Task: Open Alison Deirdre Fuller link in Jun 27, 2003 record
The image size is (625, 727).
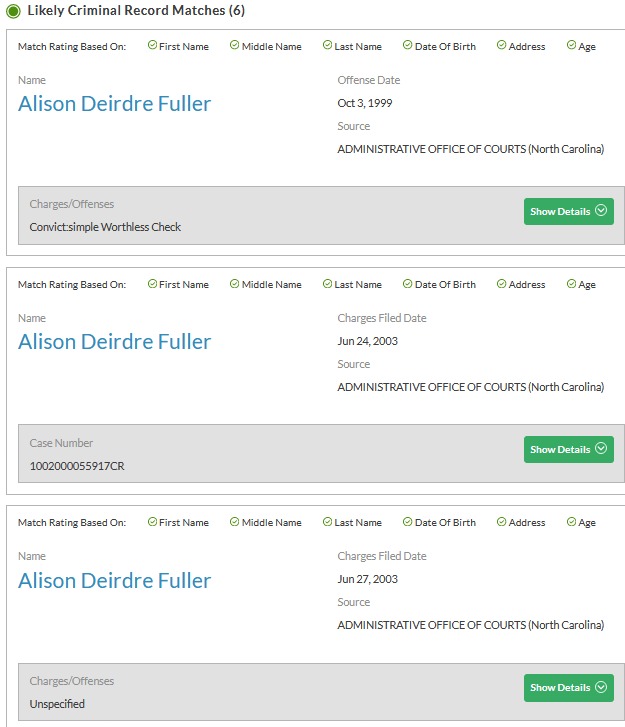Action: tap(115, 581)
